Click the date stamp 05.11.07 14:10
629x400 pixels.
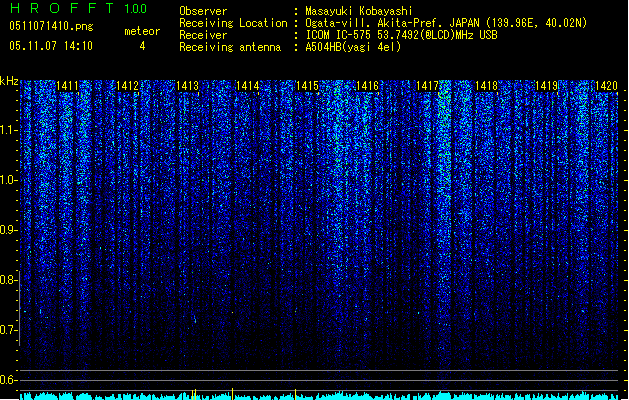51,46
